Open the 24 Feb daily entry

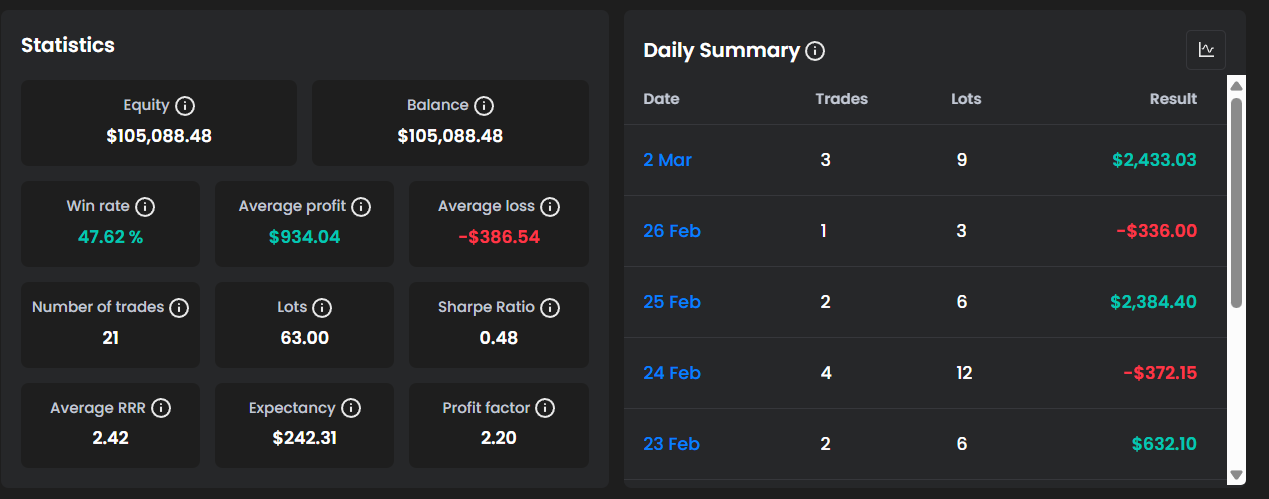click(671, 373)
